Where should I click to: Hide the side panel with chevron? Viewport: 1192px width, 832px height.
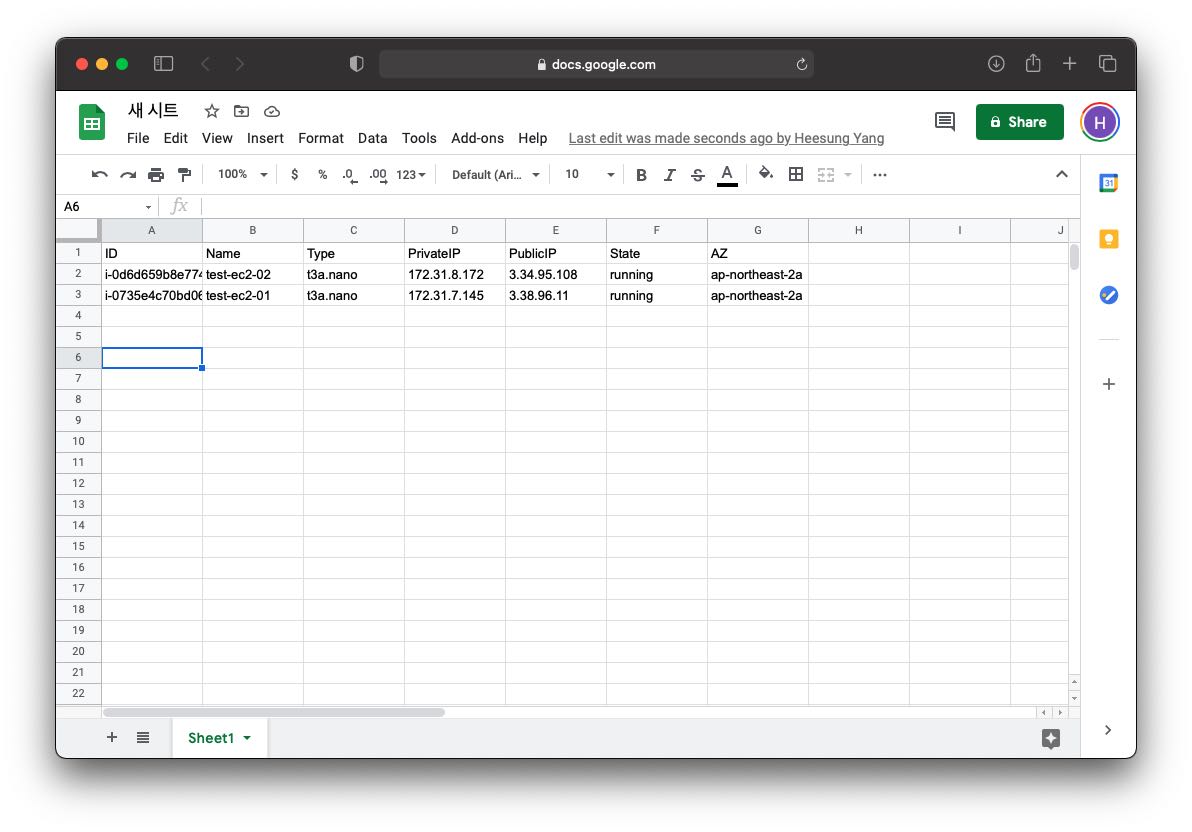1108,730
